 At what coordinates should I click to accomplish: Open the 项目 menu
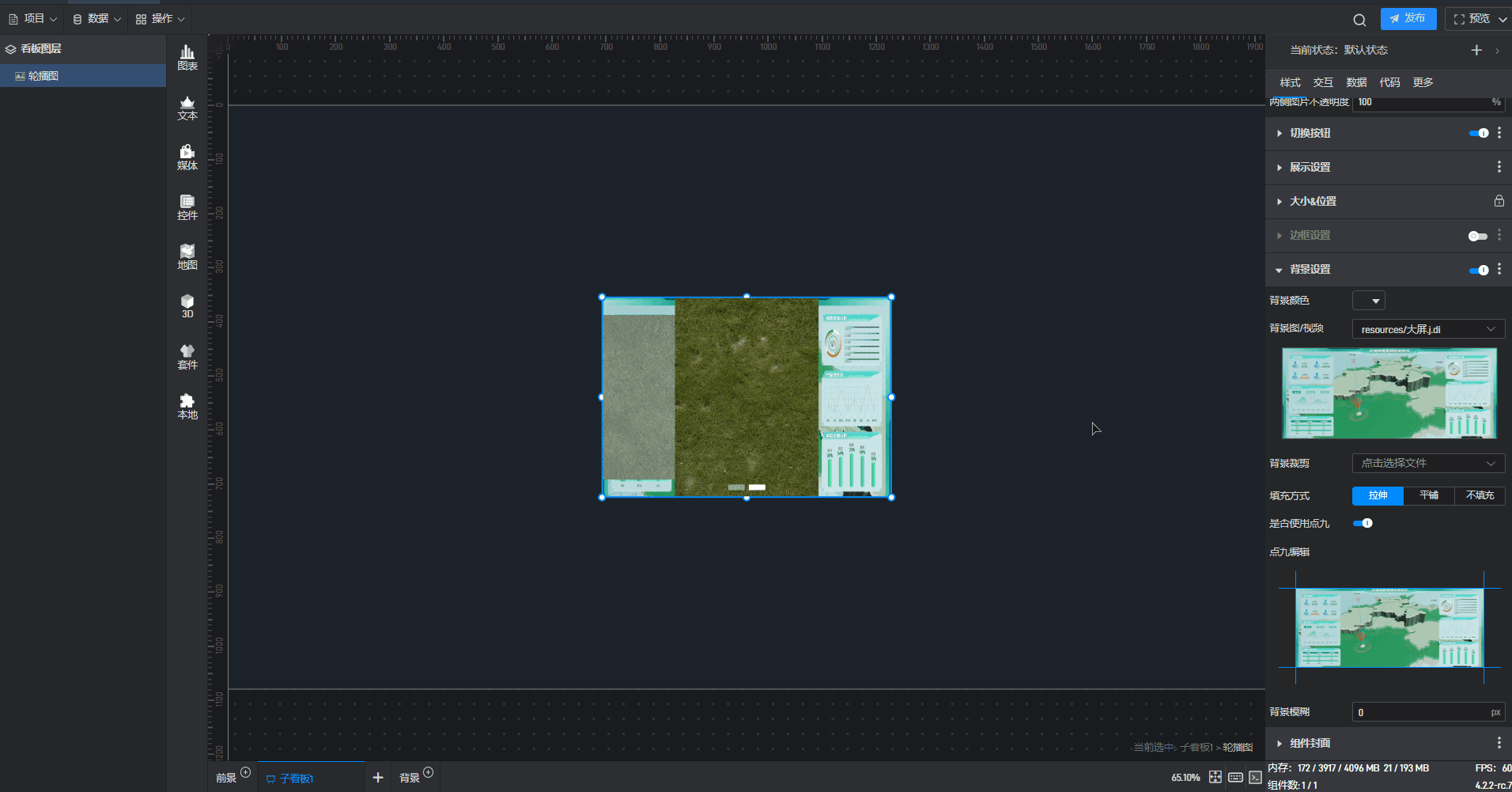(x=33, y=18)
